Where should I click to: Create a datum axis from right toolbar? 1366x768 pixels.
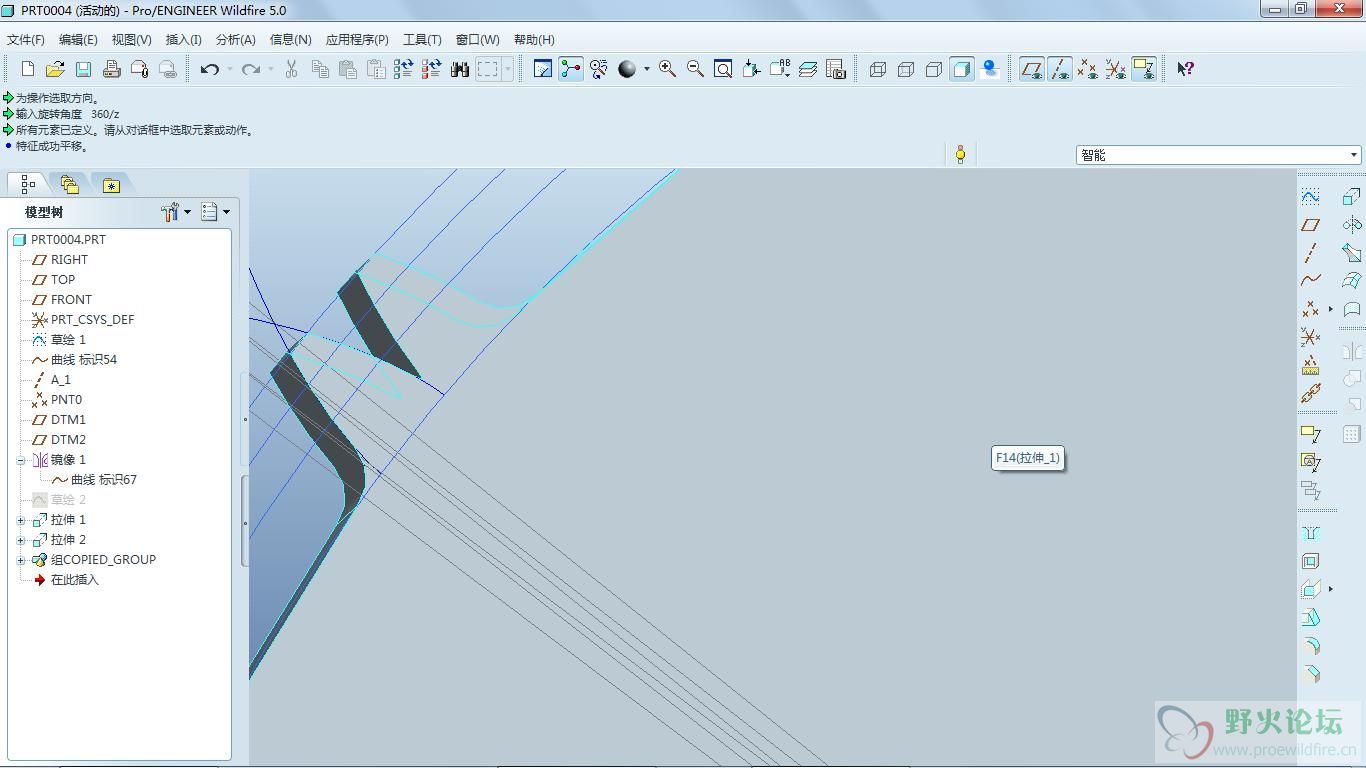[1311, 253]
